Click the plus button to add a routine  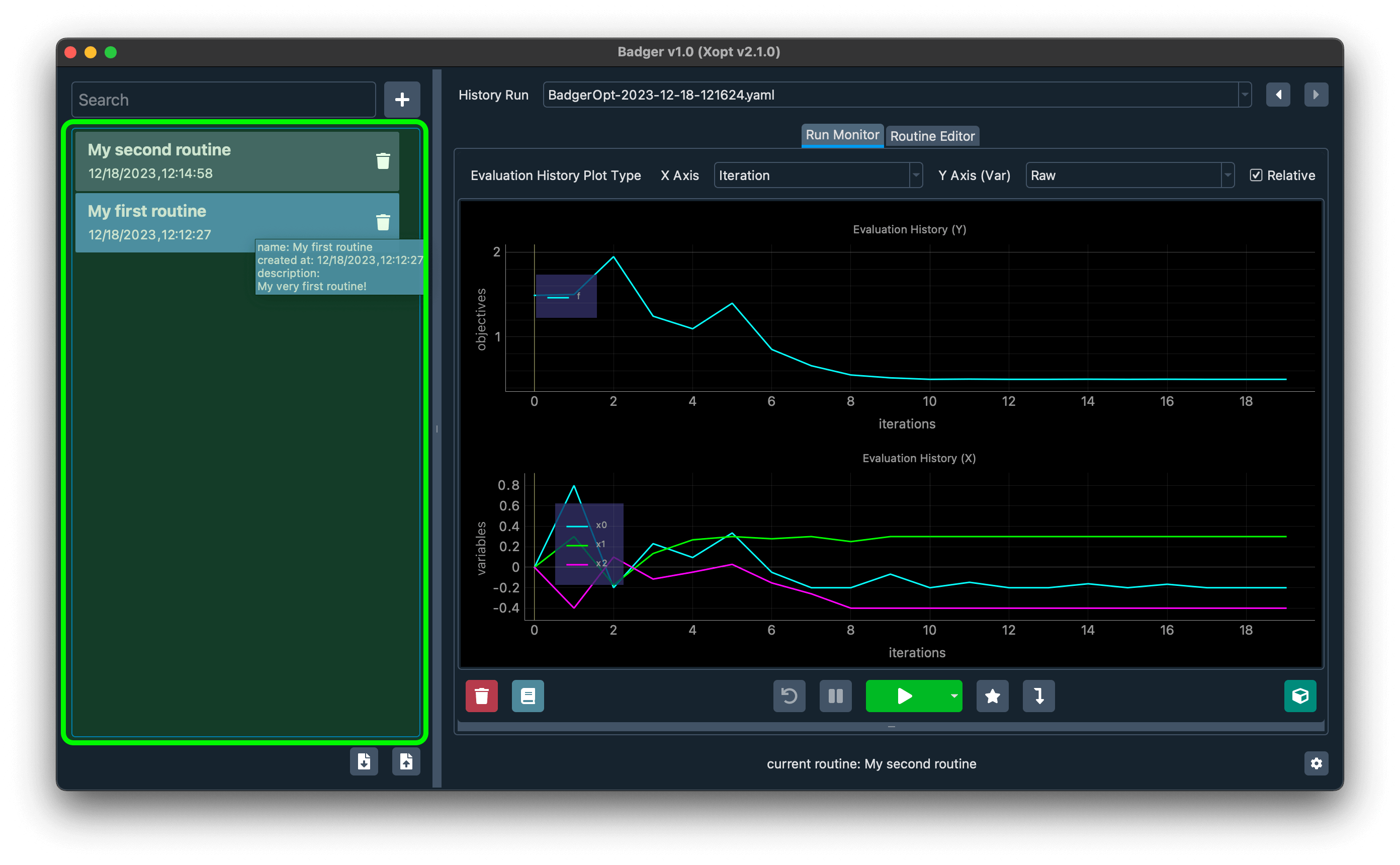coord(402,100)
